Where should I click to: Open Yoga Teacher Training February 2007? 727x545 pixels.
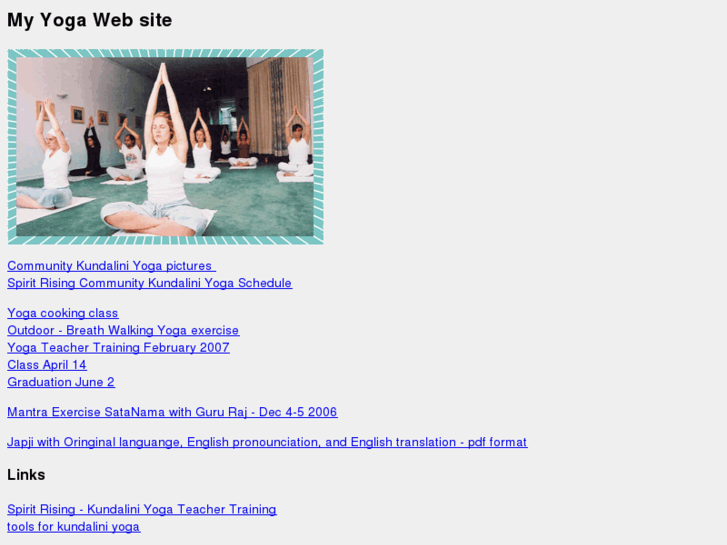(118, 347)
